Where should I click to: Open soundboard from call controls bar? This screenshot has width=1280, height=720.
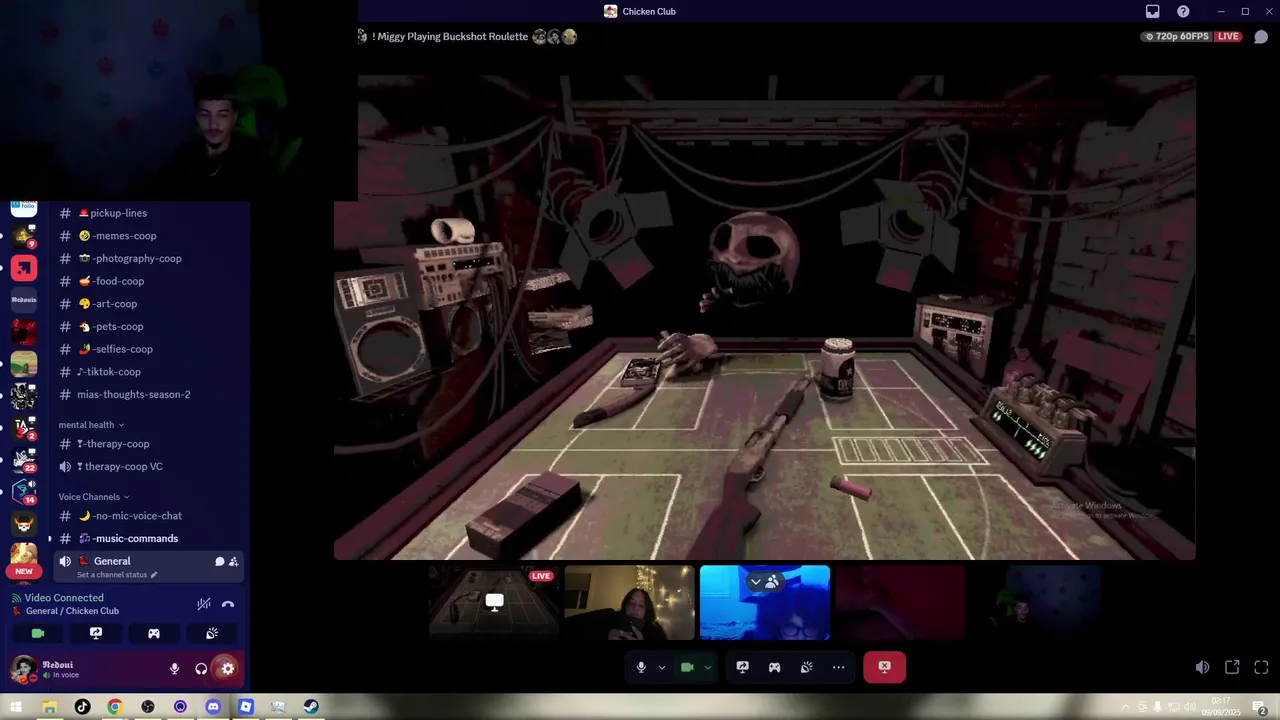806,667
